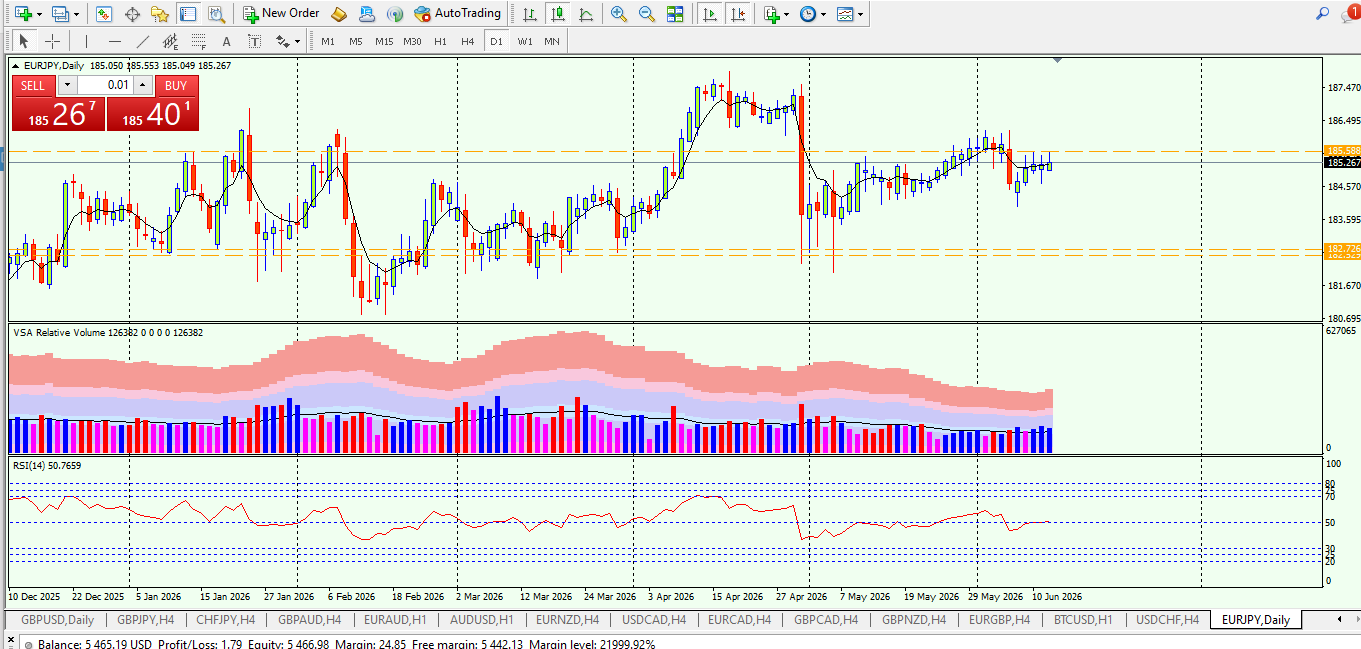Screen dimensions: 1361x649
Task: Open MetaEditor via gold book icon
Action: [x=338, y=13]
